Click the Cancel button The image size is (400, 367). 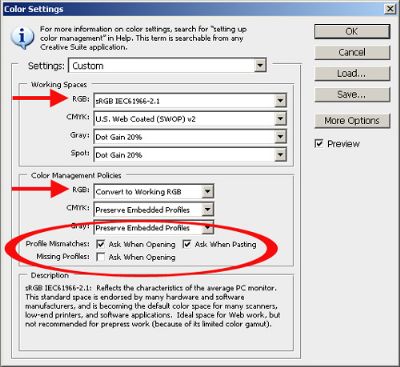click(x=352, y=53)
